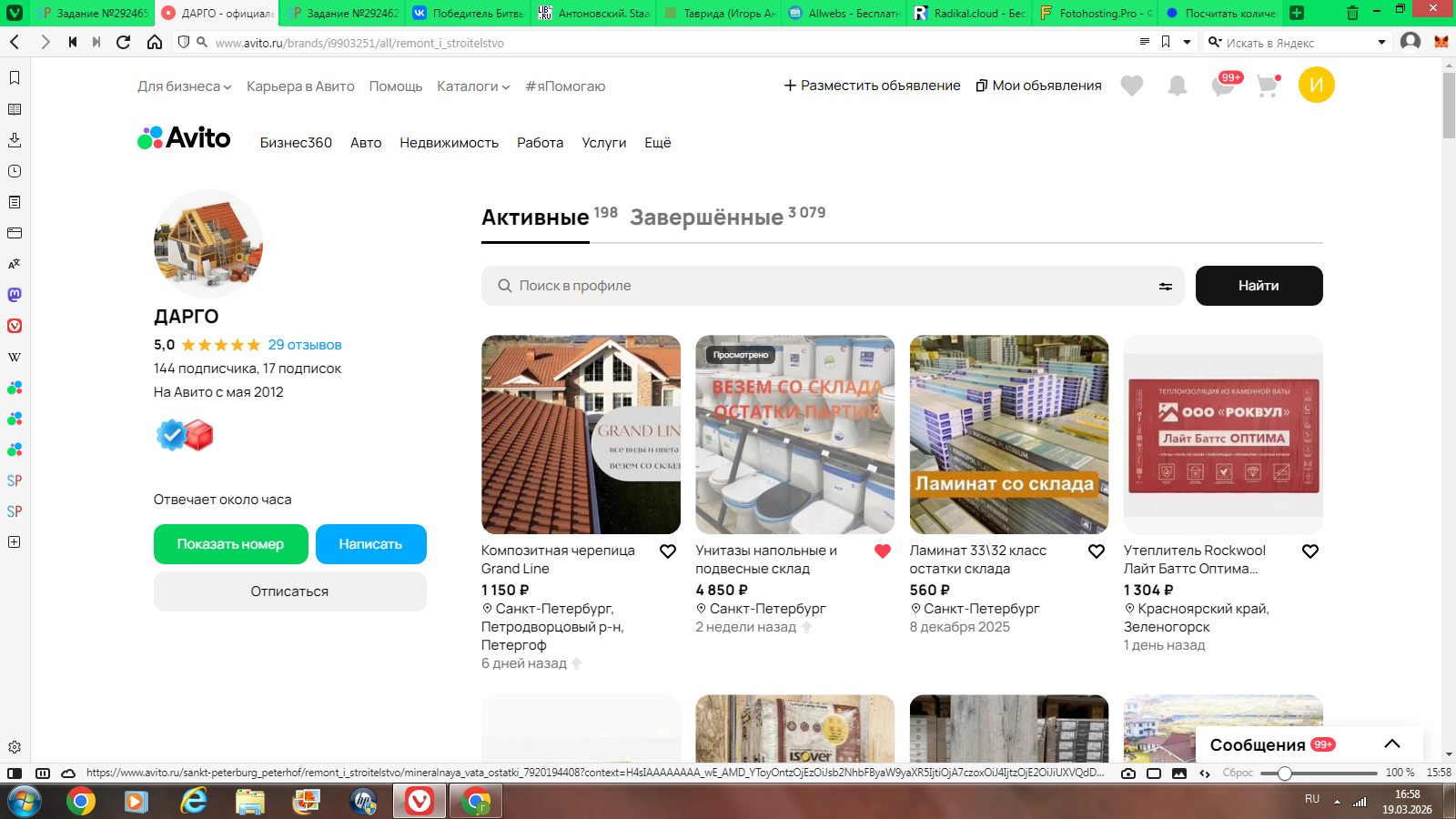1456x819 pixels.
Task: Rewind to the start of tab history
Action: 73,42
